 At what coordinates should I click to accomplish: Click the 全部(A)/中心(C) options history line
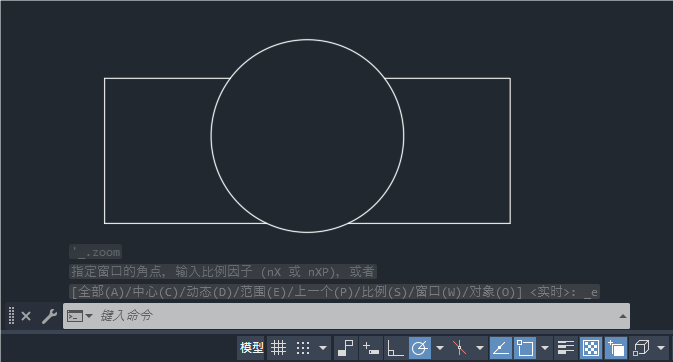pos(334,292)
